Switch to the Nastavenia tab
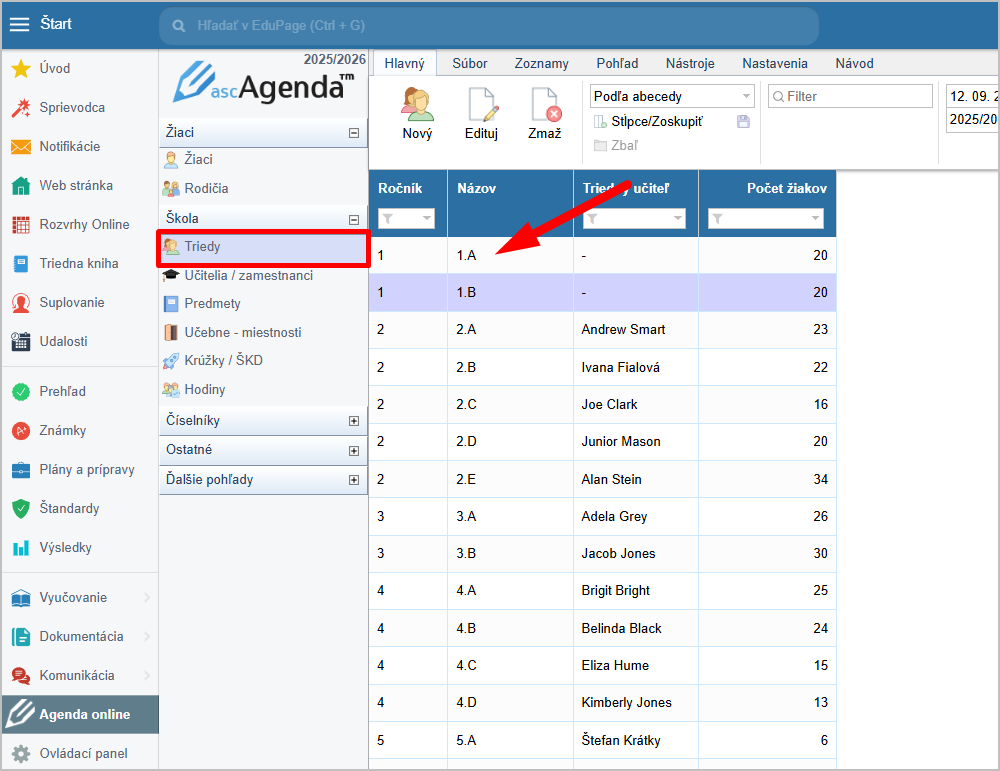The image size is (1000, 771). click(x=774, y=63)
